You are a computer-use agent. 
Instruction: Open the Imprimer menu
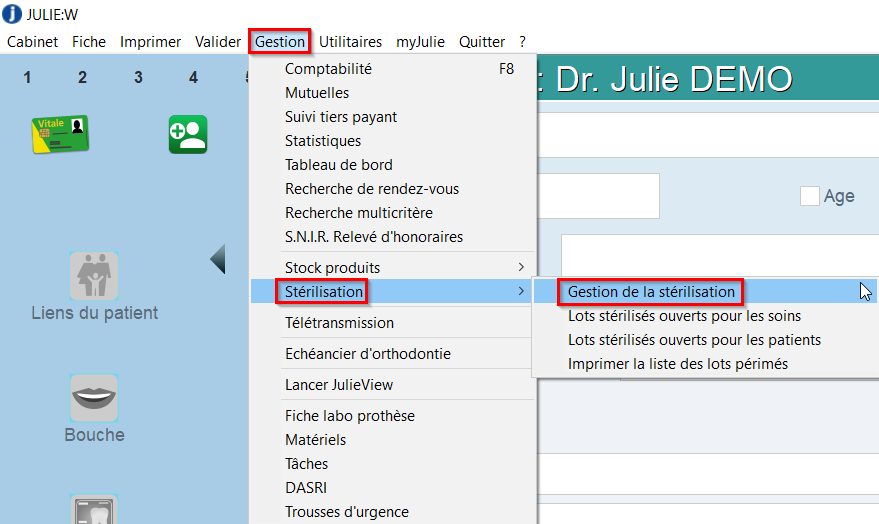[x=150, y=42]
